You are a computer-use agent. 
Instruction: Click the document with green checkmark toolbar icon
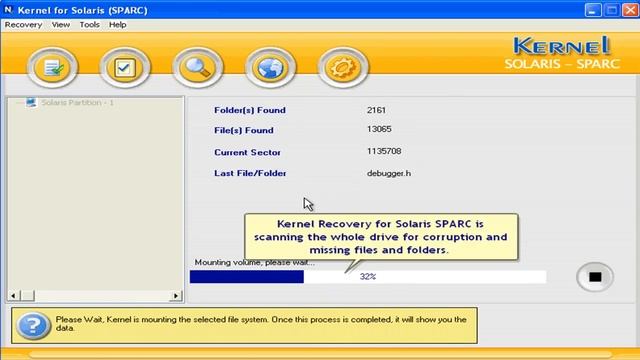pos(53,68)
